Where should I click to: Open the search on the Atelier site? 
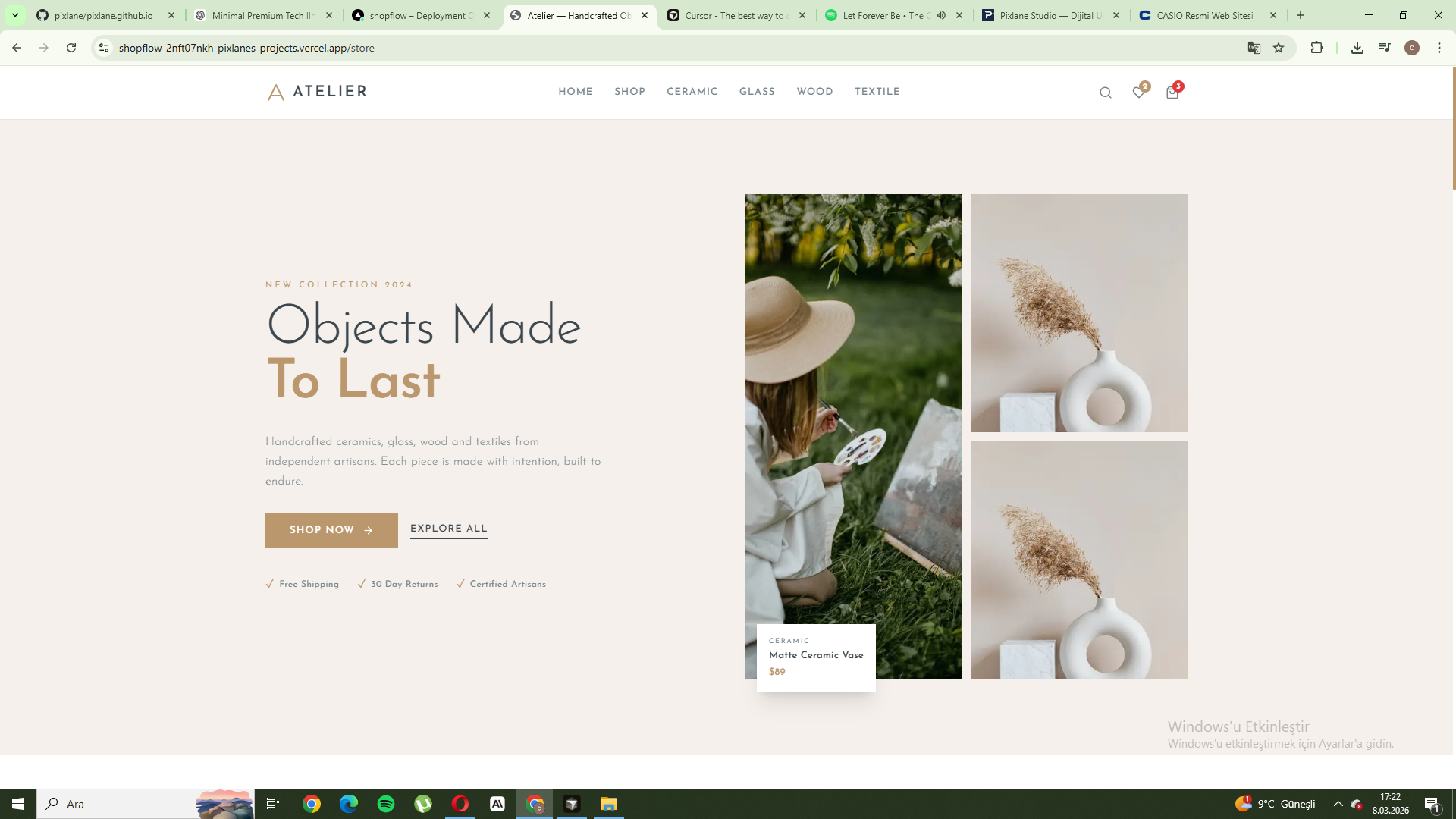click(1106, 92)
